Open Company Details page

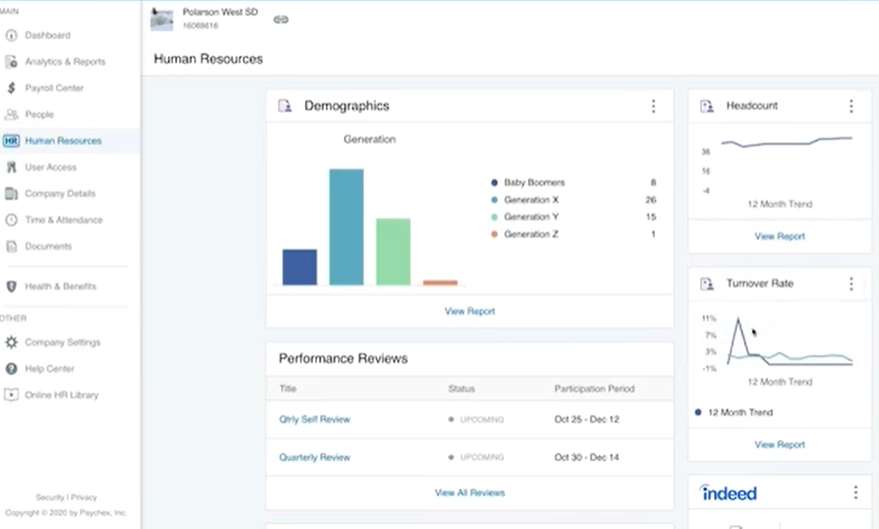point(60,193)
